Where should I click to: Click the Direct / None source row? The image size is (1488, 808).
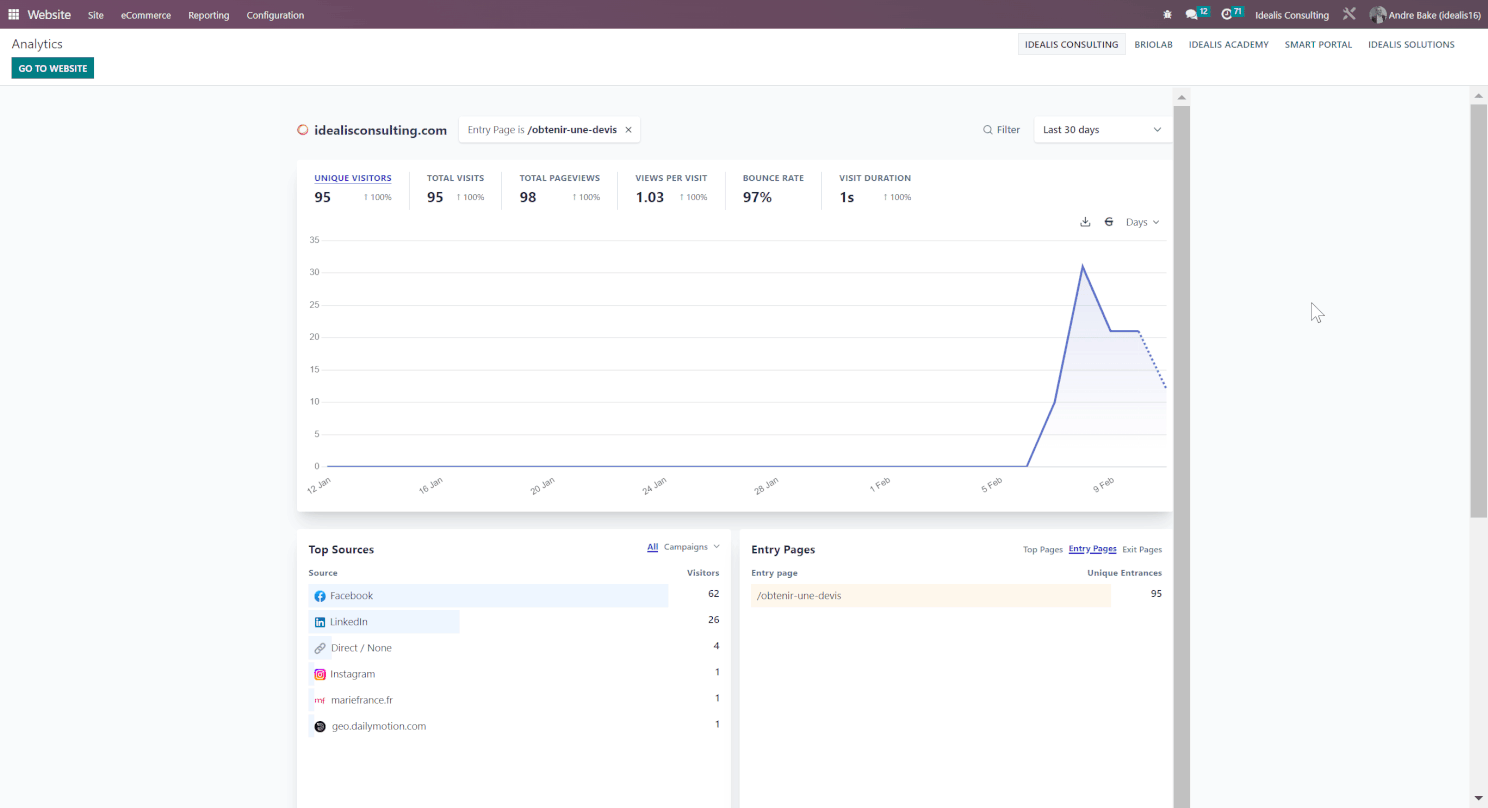click(514, 648)
